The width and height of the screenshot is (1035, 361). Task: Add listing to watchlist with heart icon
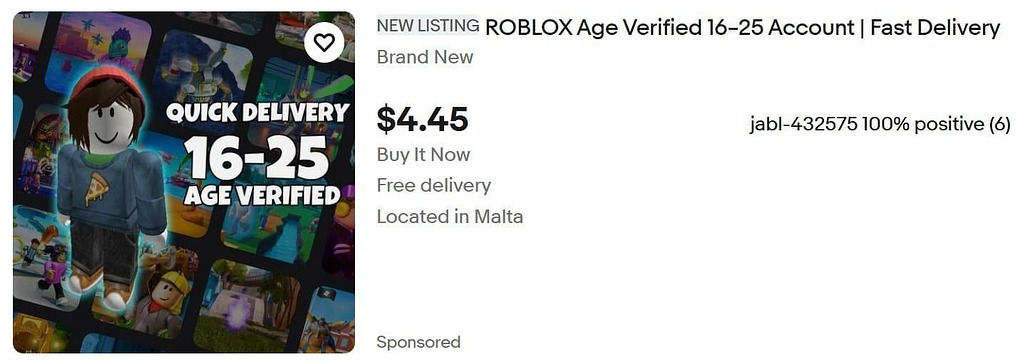click(x=324, y=43)
